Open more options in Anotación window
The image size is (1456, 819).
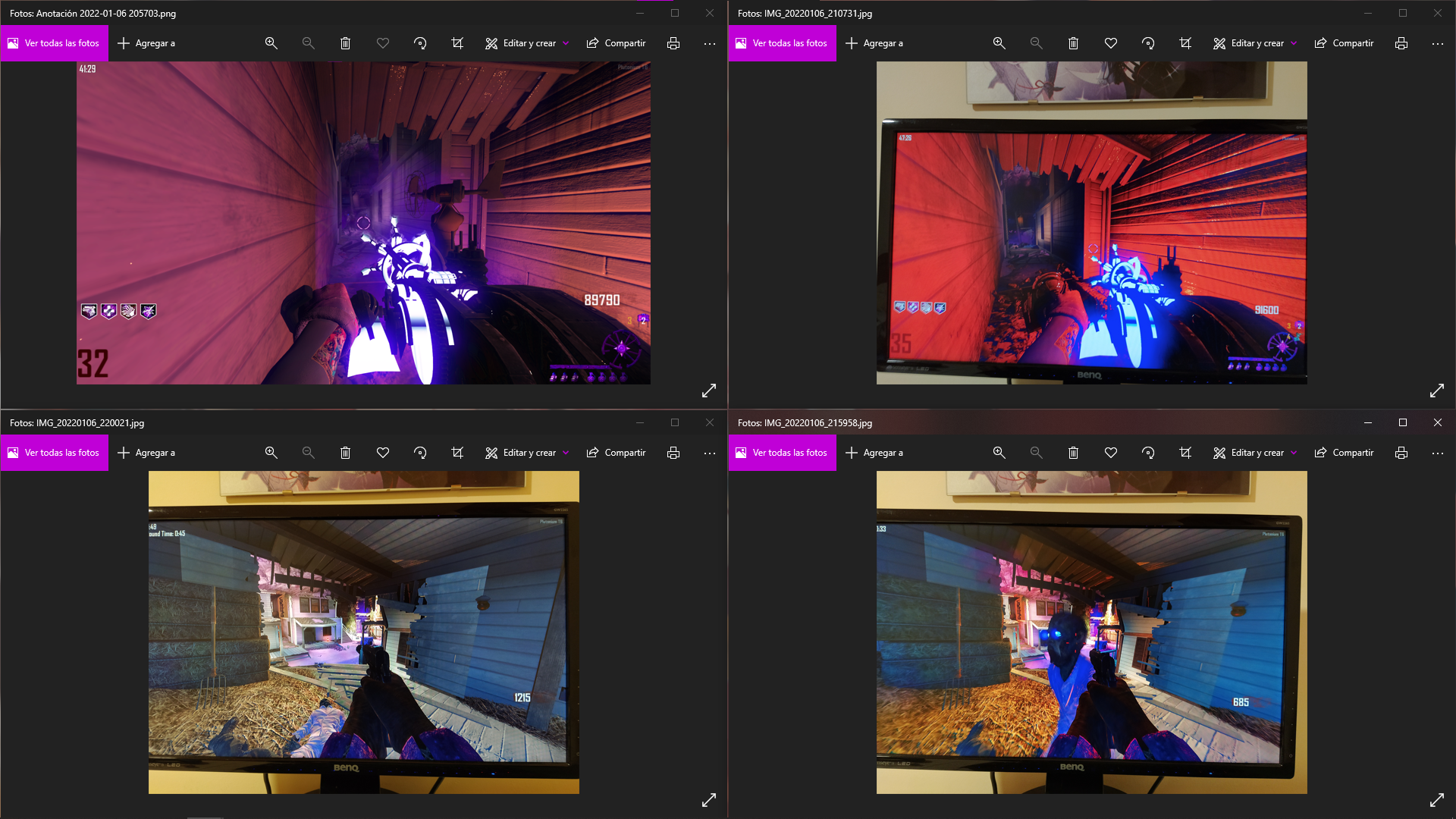tap(710, 43)
